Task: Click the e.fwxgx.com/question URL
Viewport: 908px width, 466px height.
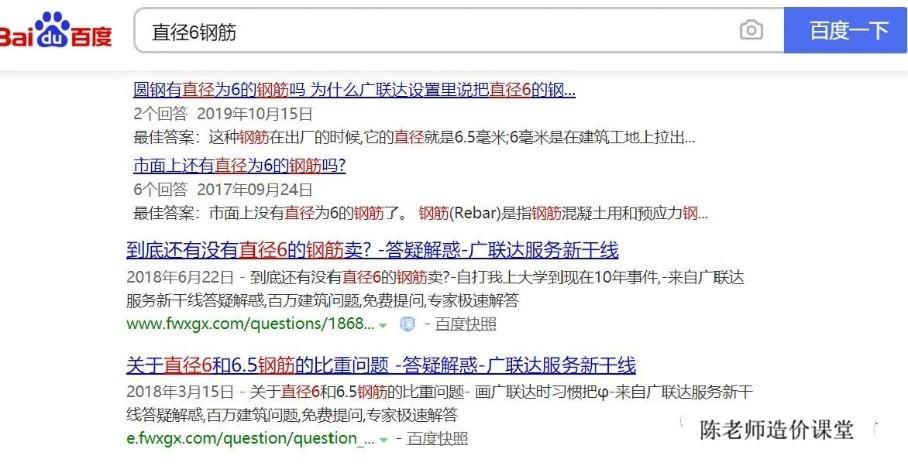Action: [x=250, y=438]
